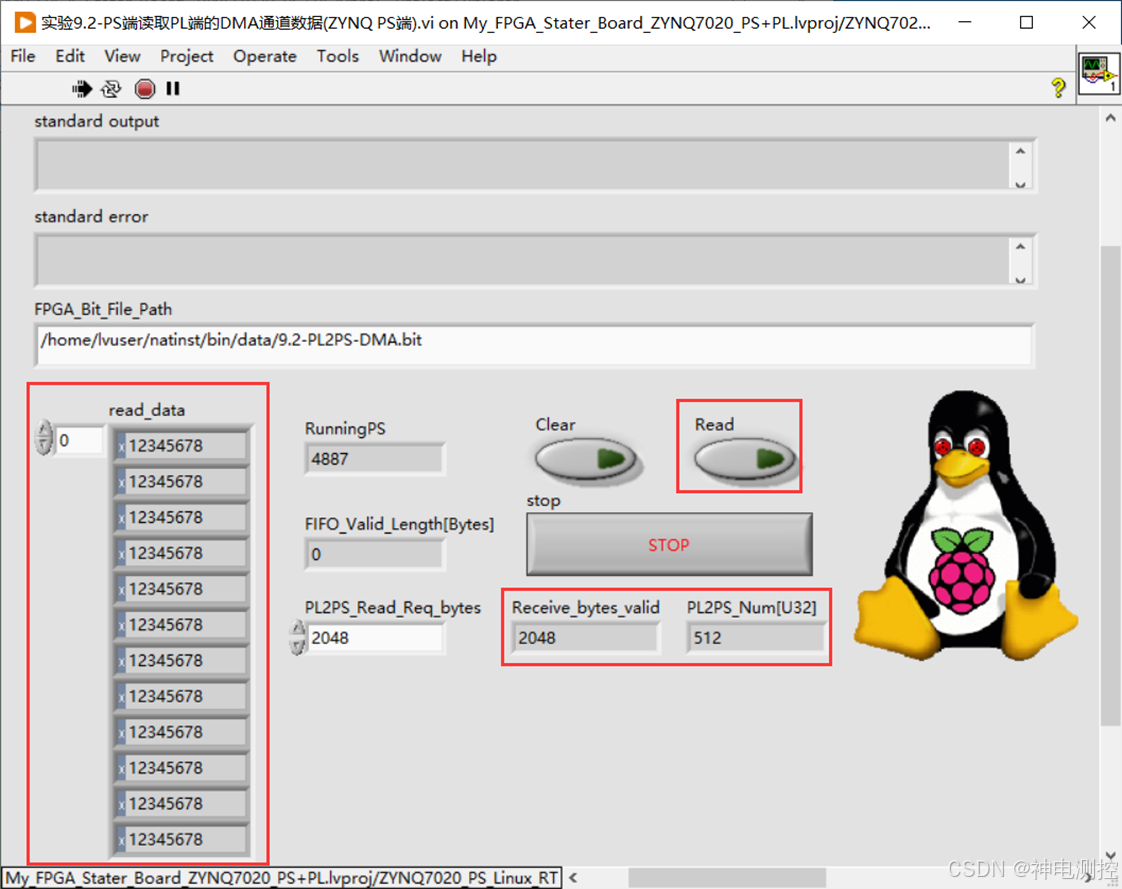Click the horizontal scrollbar thumb

click(x=727, y=878)
